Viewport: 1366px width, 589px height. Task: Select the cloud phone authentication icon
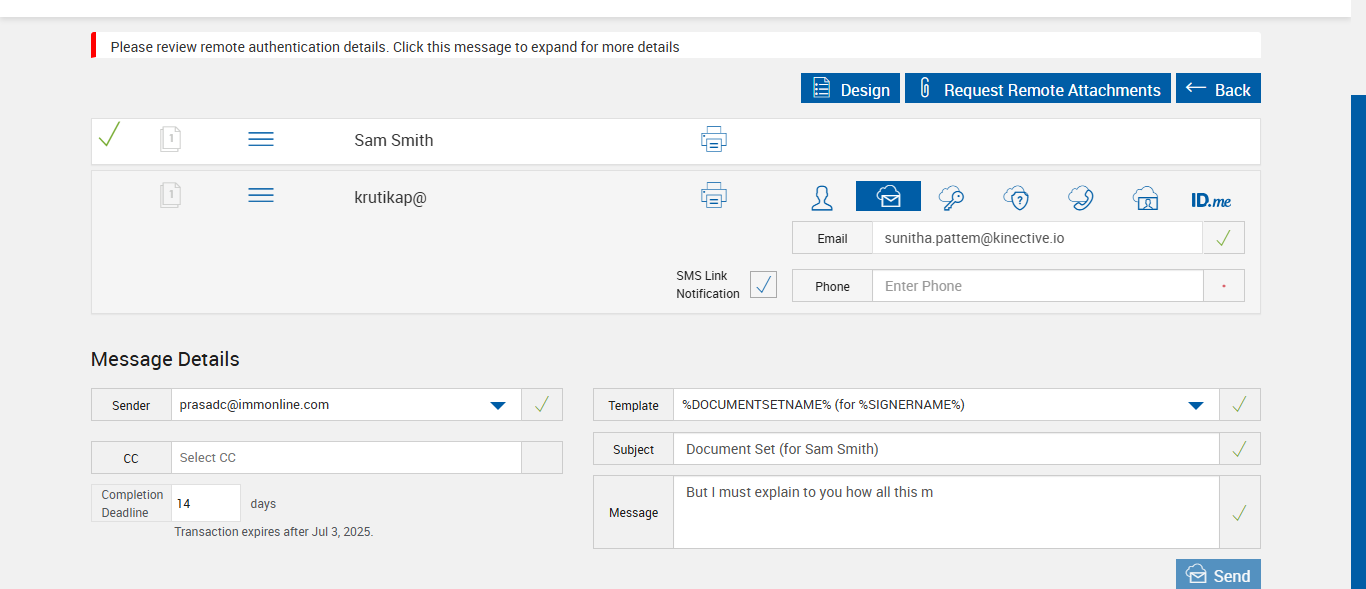(1080, 197)
